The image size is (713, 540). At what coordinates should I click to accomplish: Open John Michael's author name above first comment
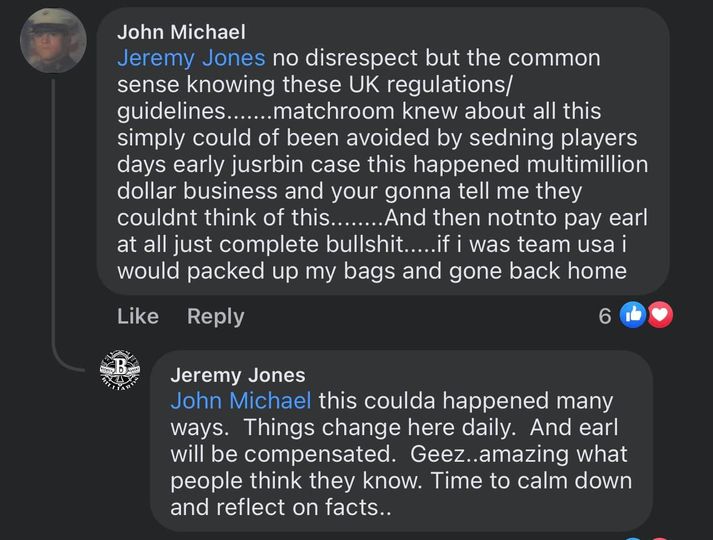(x=180, y=32)
